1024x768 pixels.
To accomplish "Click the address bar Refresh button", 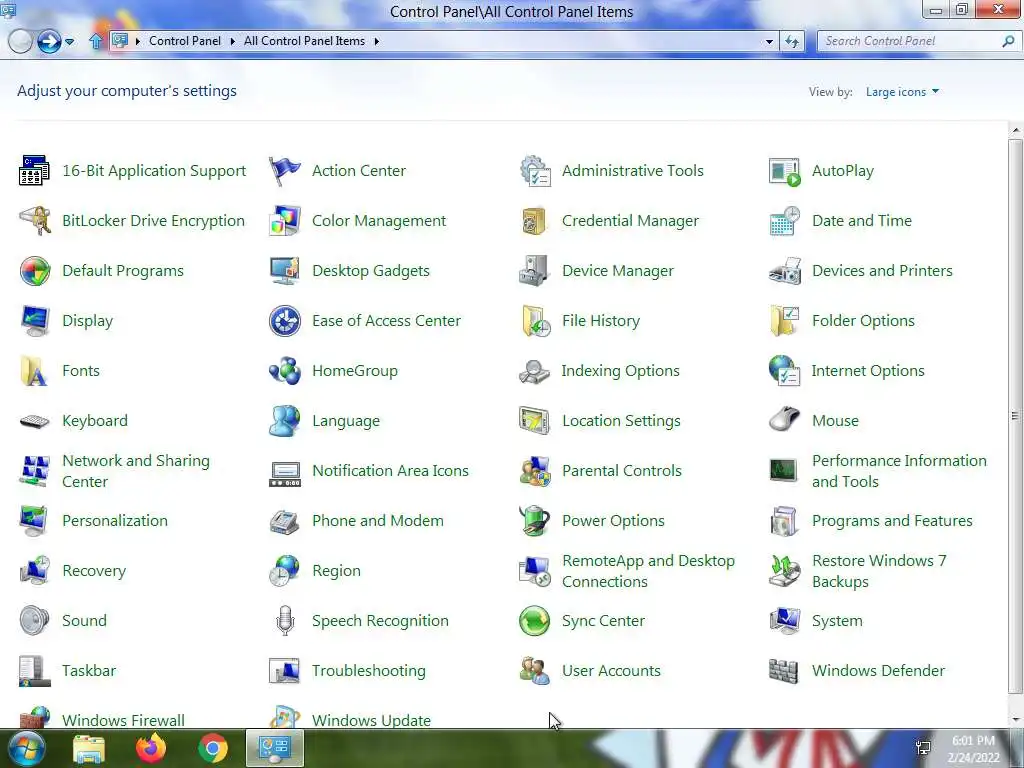I will point(792,42).
